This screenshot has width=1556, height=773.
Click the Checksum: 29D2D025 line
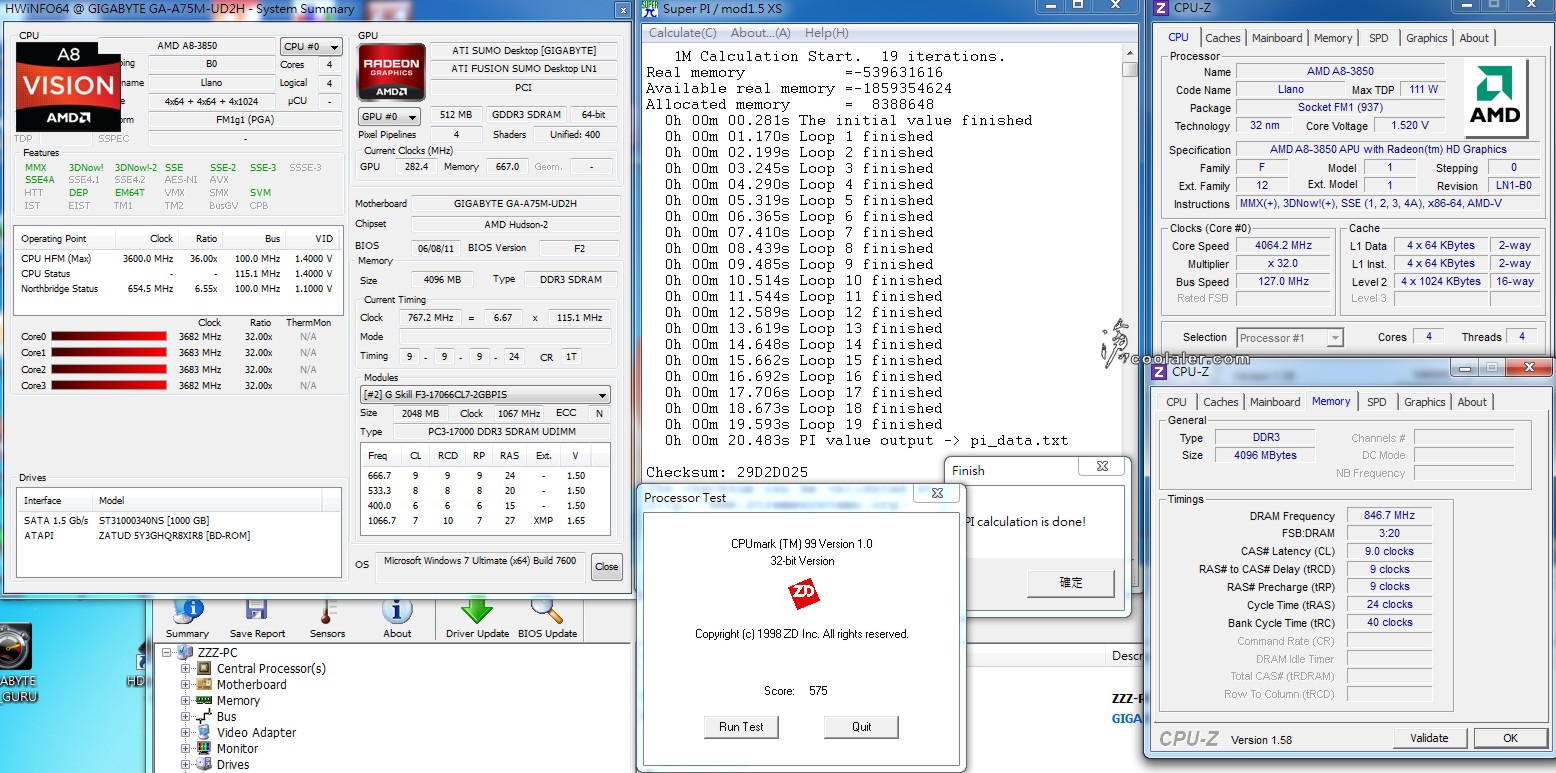pos(727,472)
